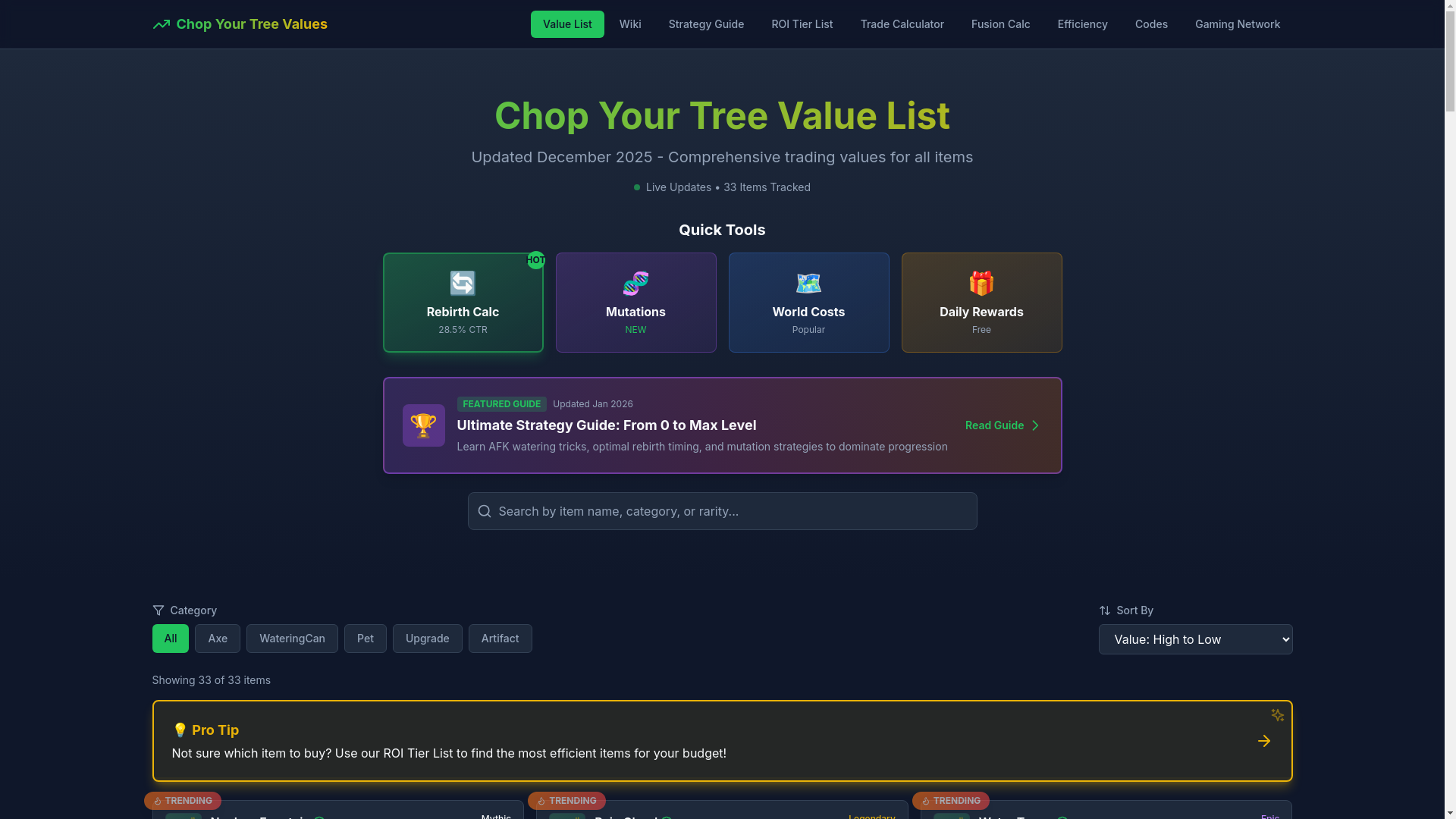Focus the item search input field

[723, 511]
